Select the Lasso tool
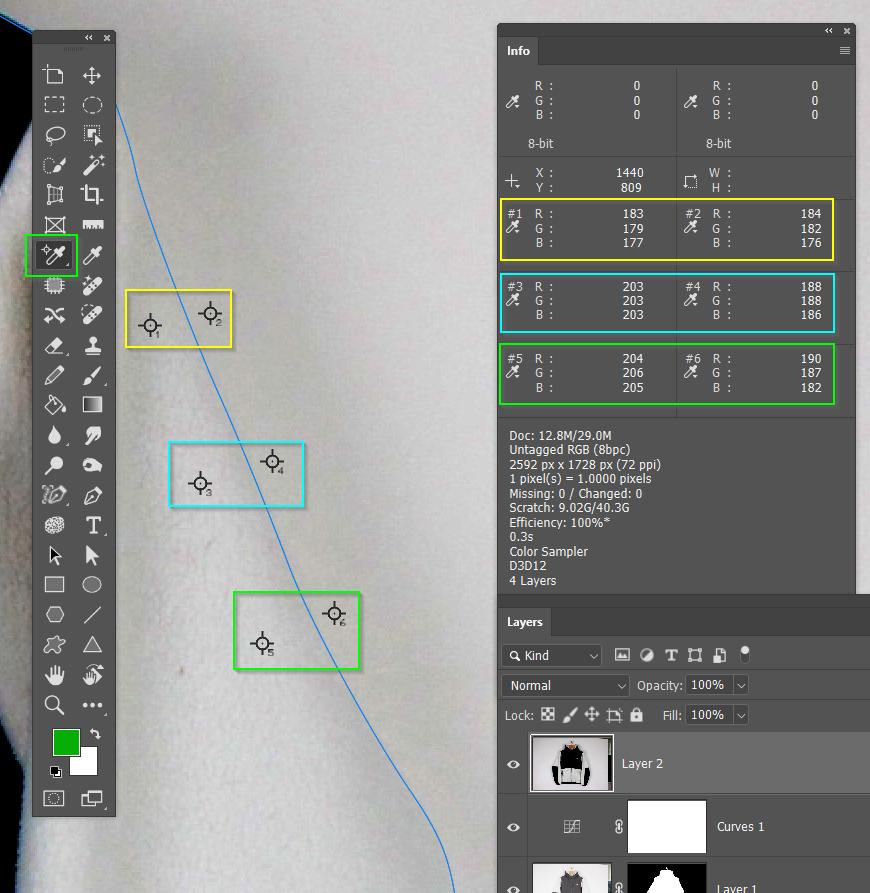The width and height of the screenshot is (870, 893). click(54, 135)
